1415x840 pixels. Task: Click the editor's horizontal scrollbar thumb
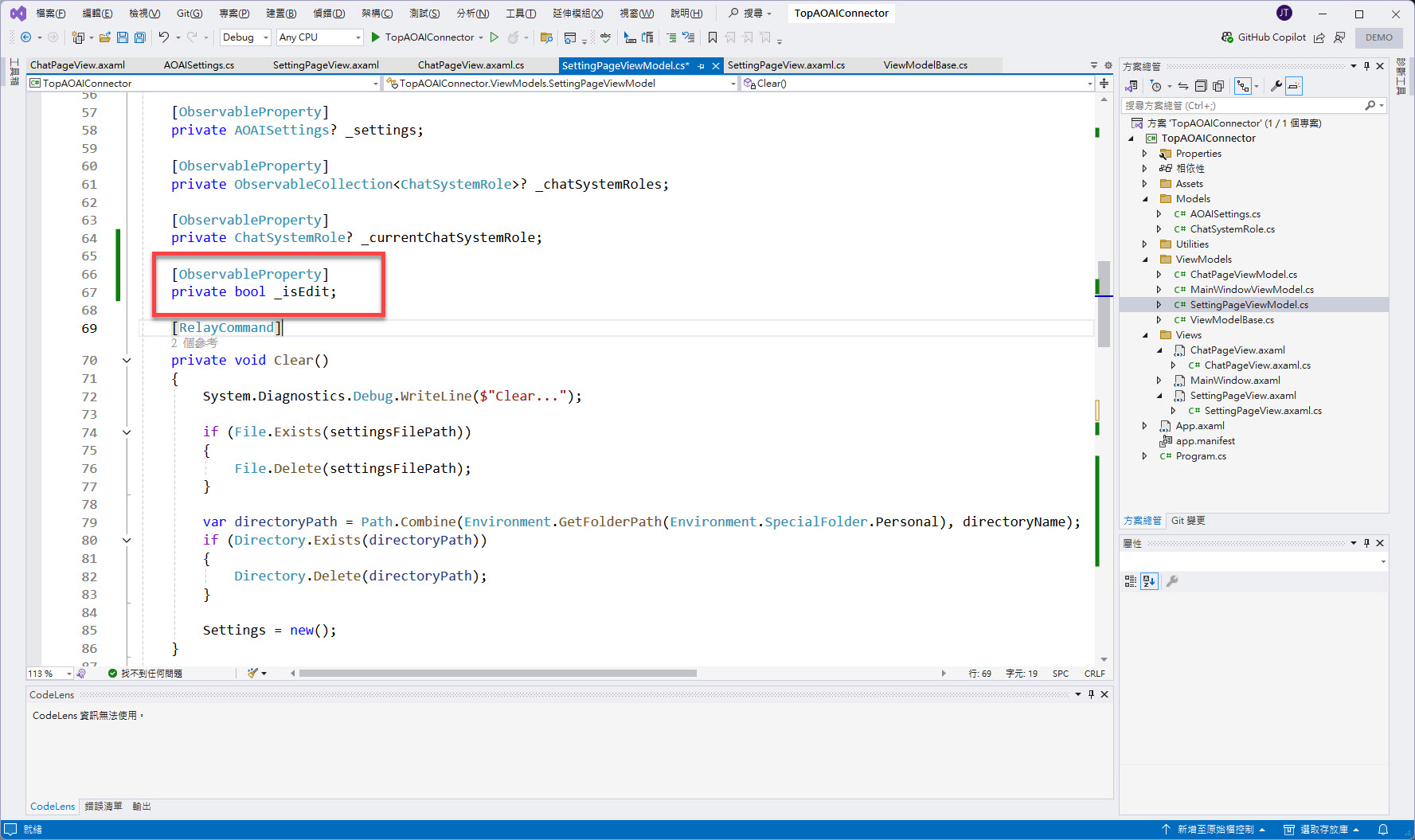[x=498, y=674]
